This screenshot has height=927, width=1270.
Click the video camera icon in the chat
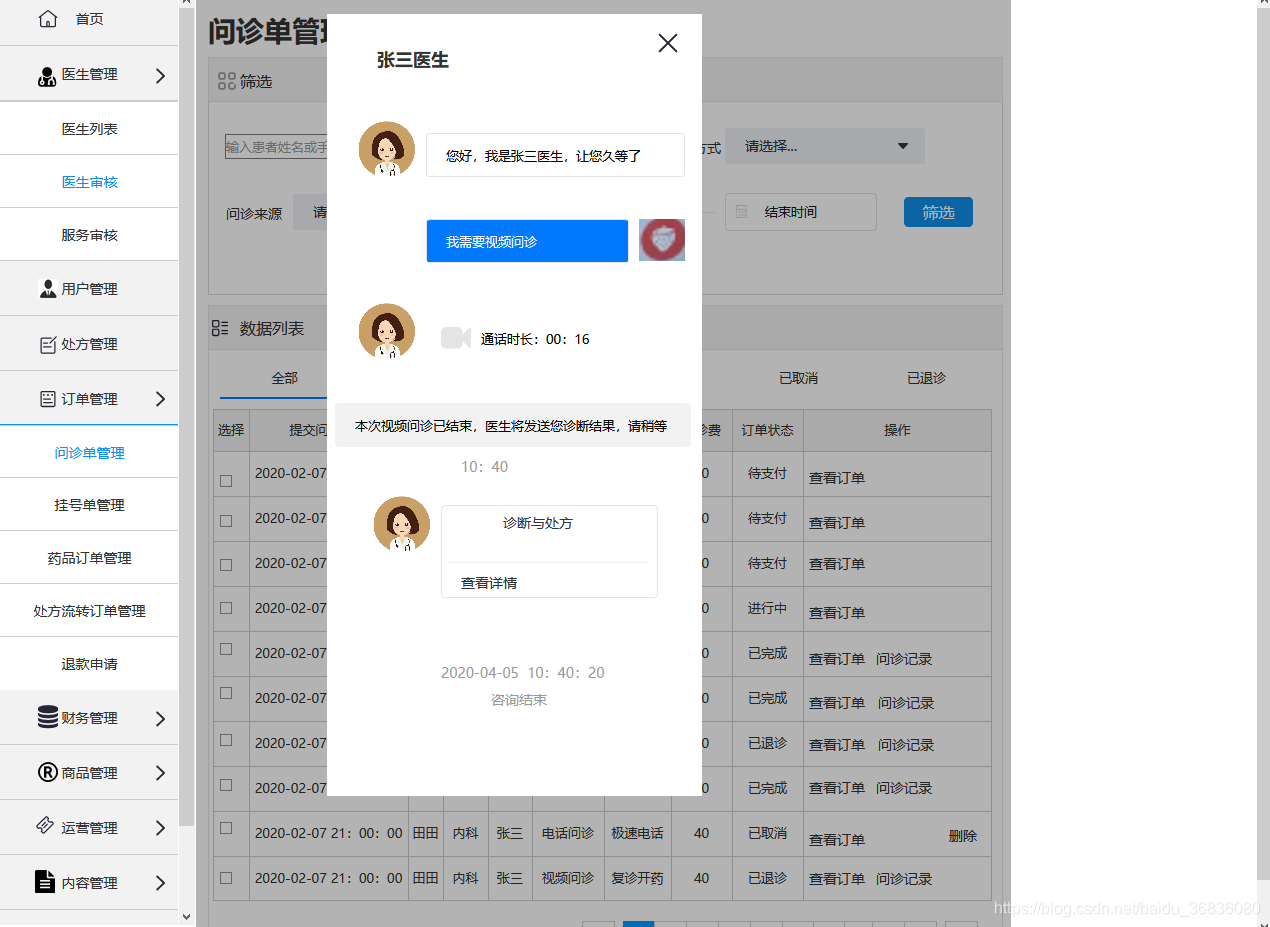pyautogui.click(x=455, y=338)
